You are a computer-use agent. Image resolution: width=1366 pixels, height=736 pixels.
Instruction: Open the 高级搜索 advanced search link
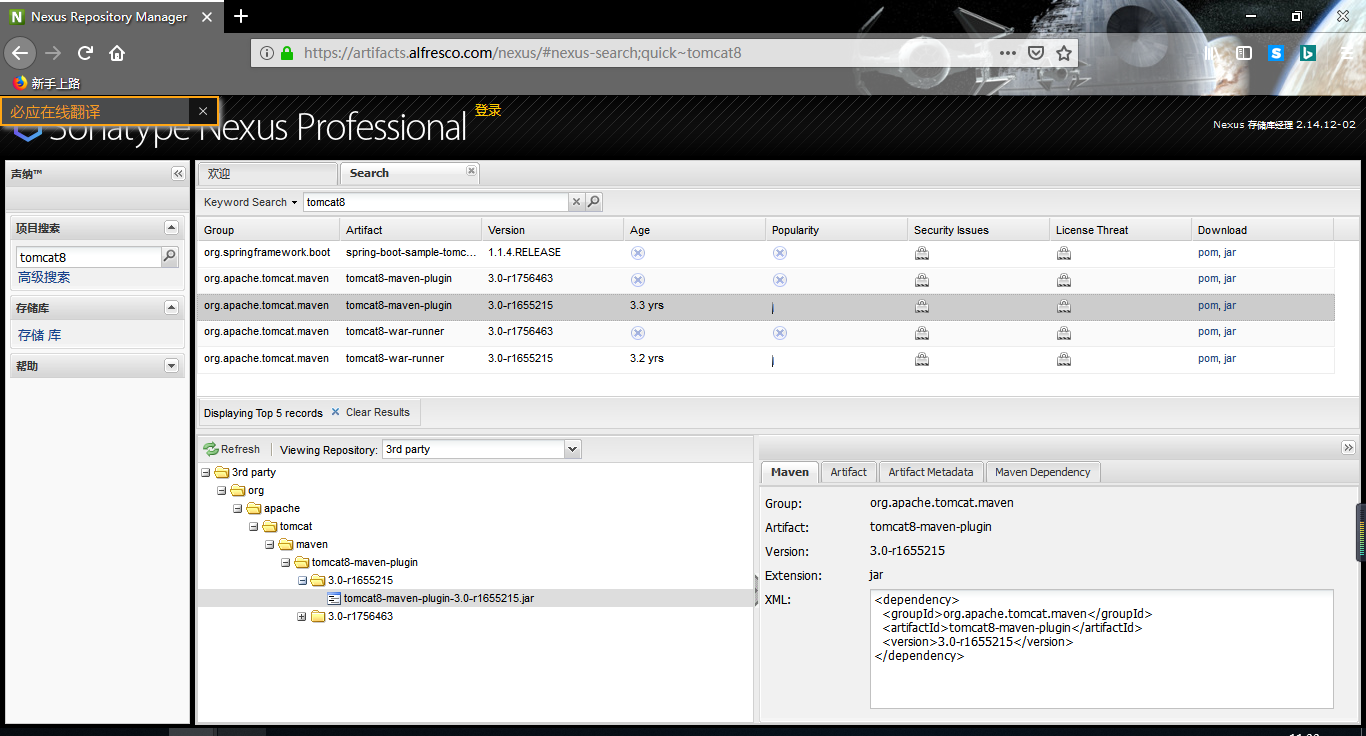click(44, 278)
